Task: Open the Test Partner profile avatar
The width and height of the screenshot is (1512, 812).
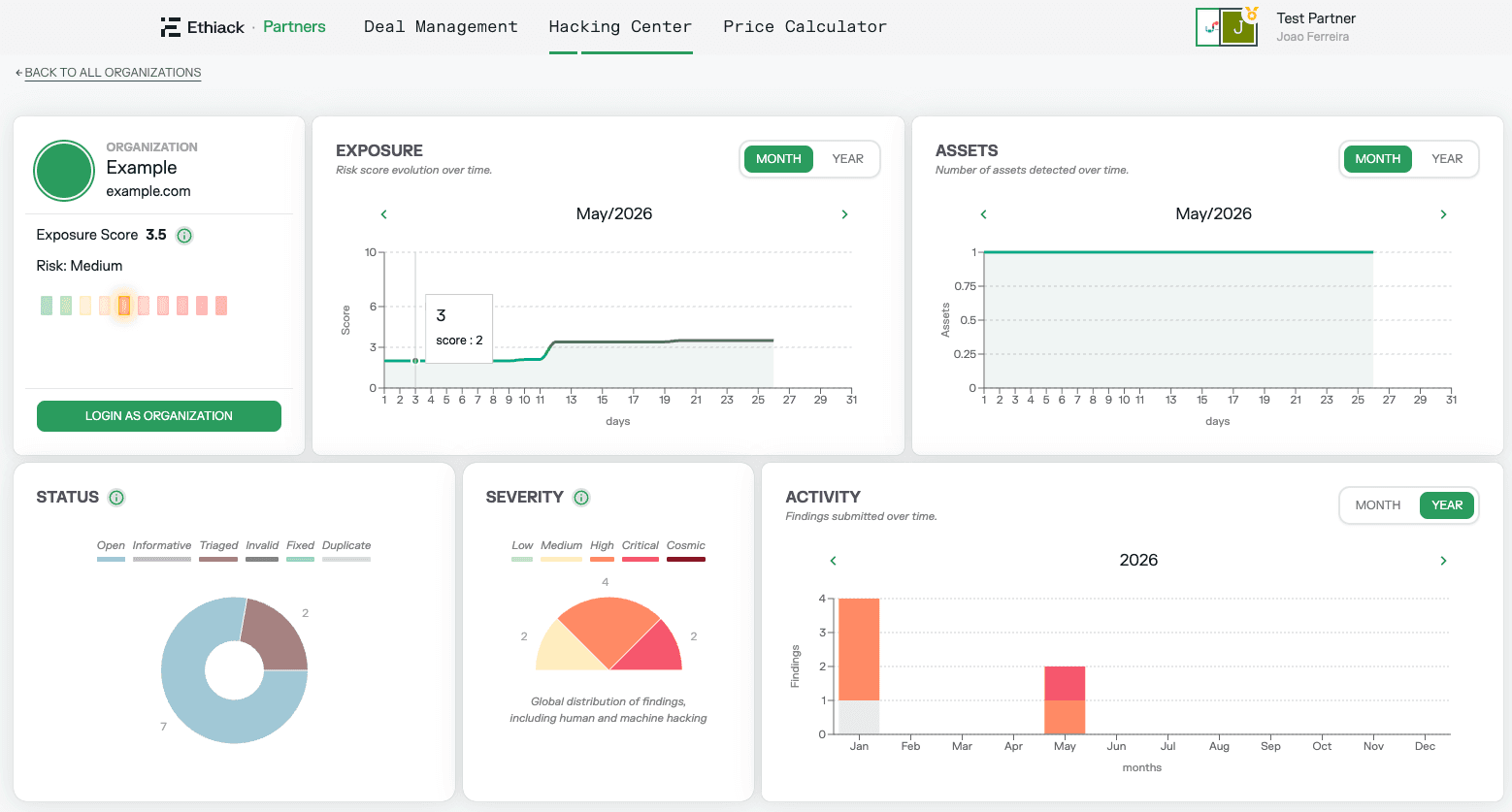Action: coord(1227,27)
